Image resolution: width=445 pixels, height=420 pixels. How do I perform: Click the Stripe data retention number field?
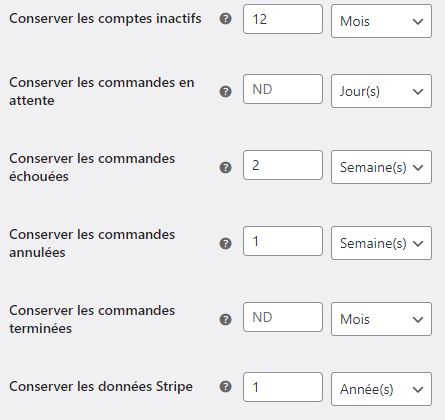coord(283,387)
